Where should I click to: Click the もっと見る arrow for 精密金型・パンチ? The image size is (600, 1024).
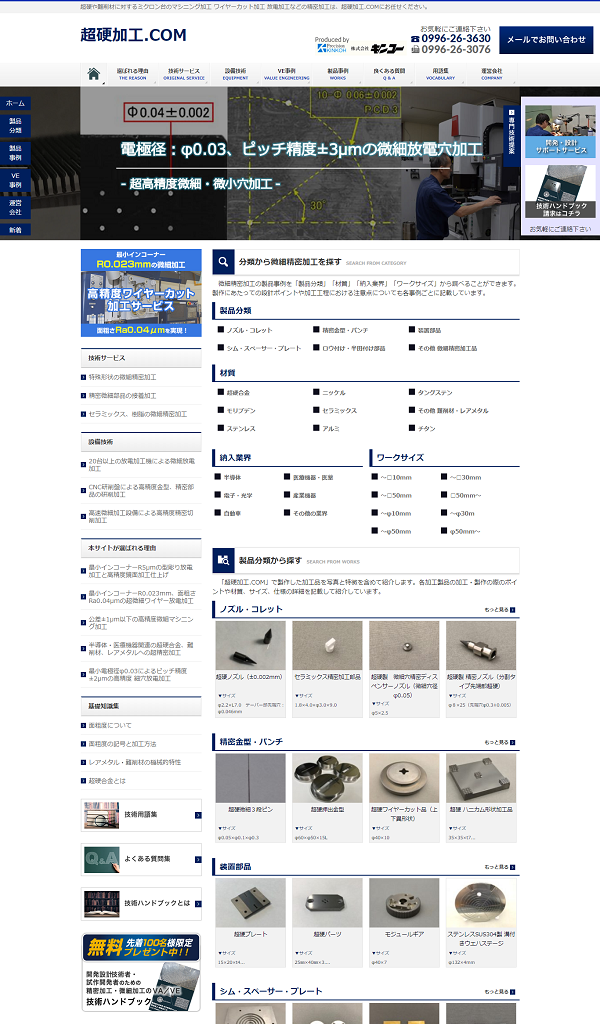(x=513, y=743)
